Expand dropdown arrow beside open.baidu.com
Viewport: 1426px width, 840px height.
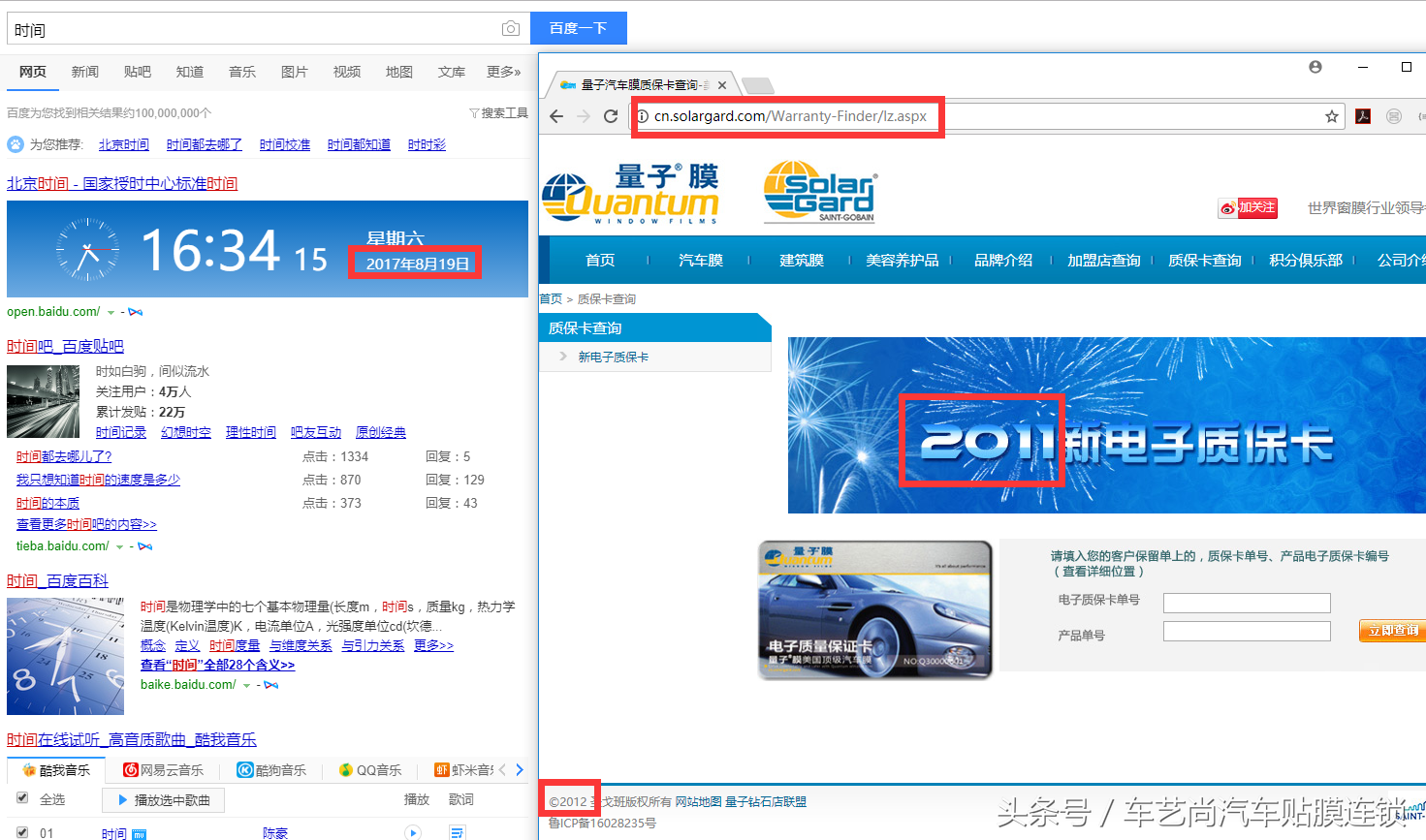coord(111,312)
